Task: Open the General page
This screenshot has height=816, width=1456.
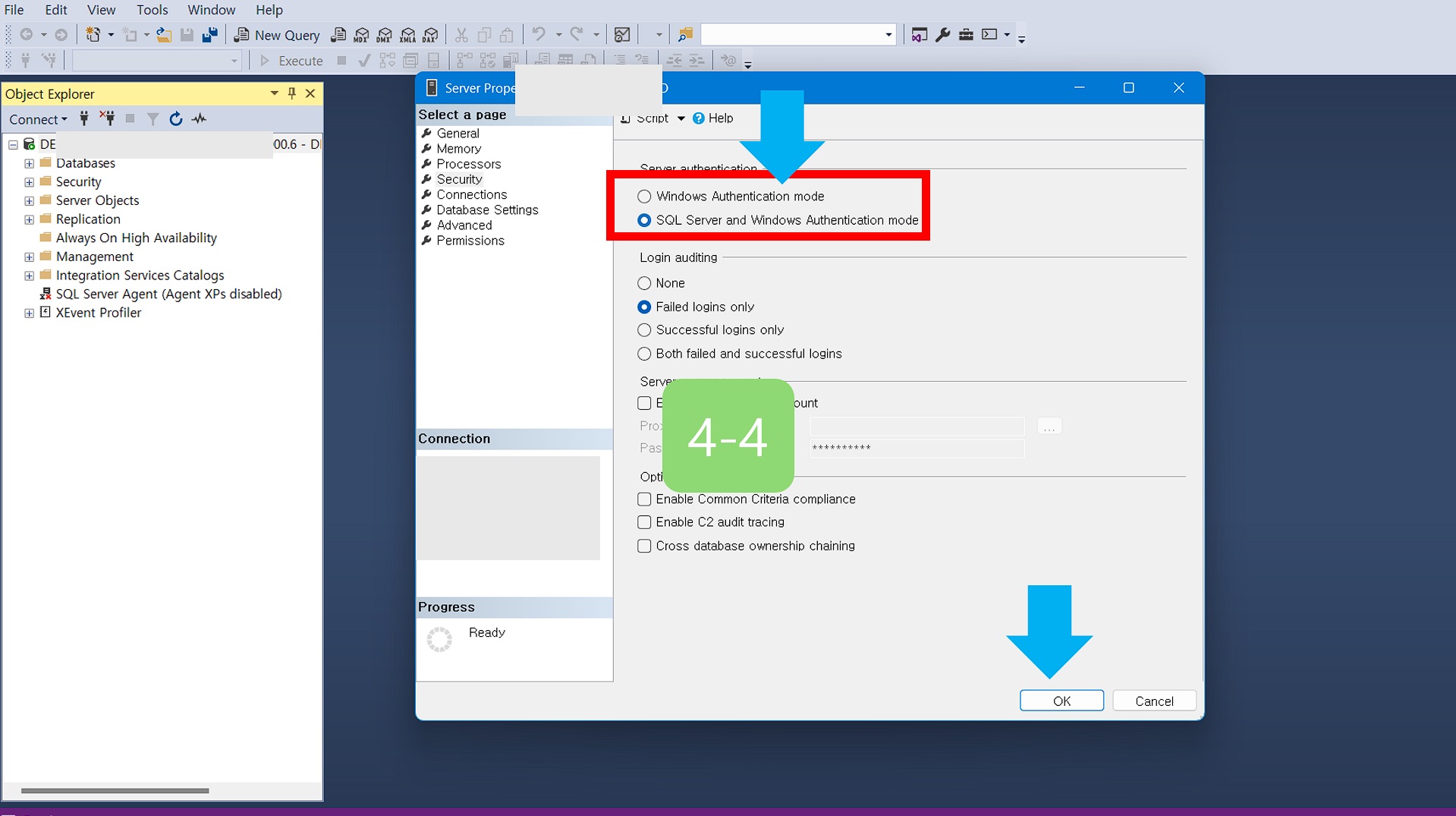Action: pyautogui.click(x=458, y=134)
